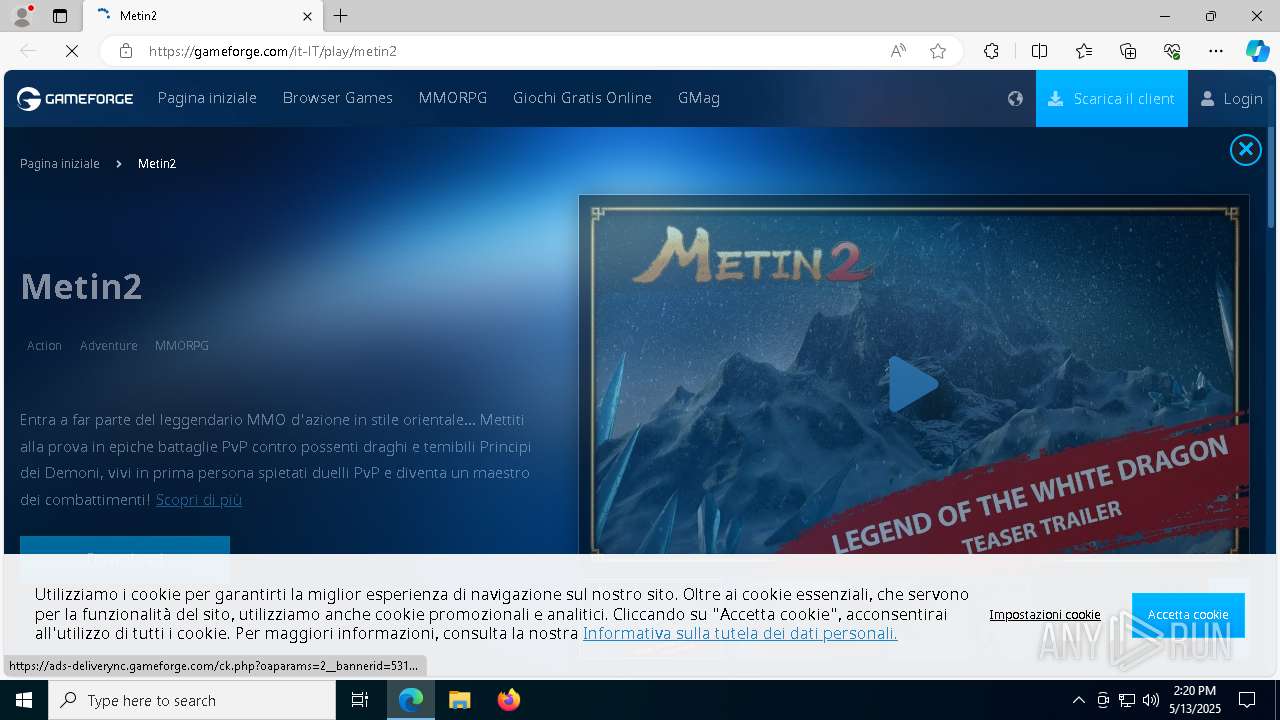Click the Login button
Screen dimensions: 1280x720
click(1232, 98)
